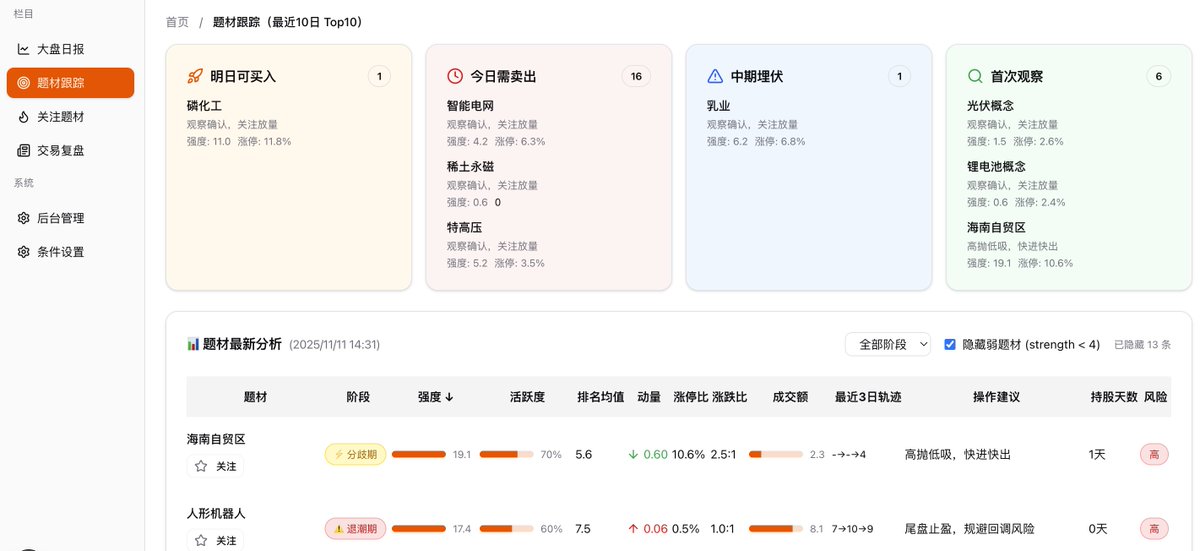
Task: Click the bar chart icon beside 题材最新分析
Action: [193, 344]
